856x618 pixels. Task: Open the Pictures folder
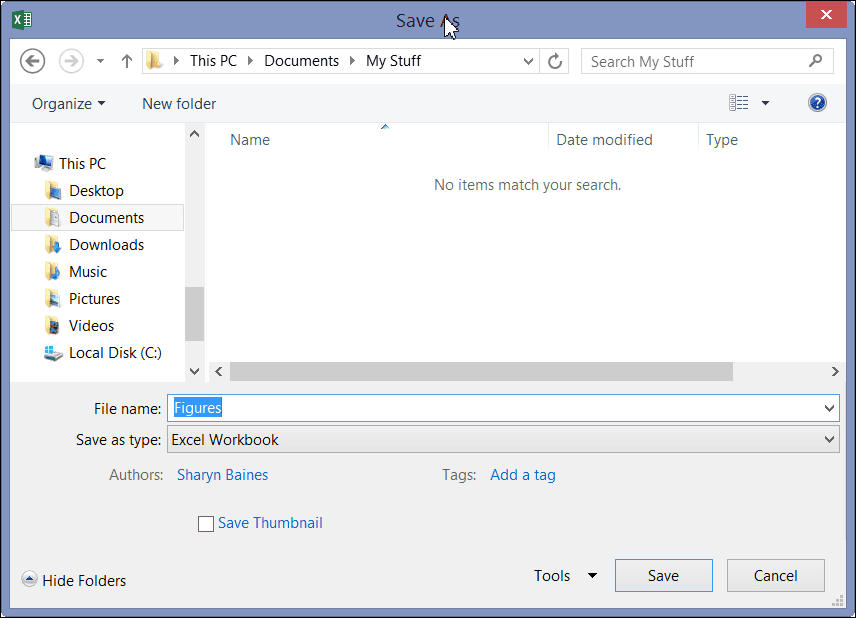pos(94,298)
